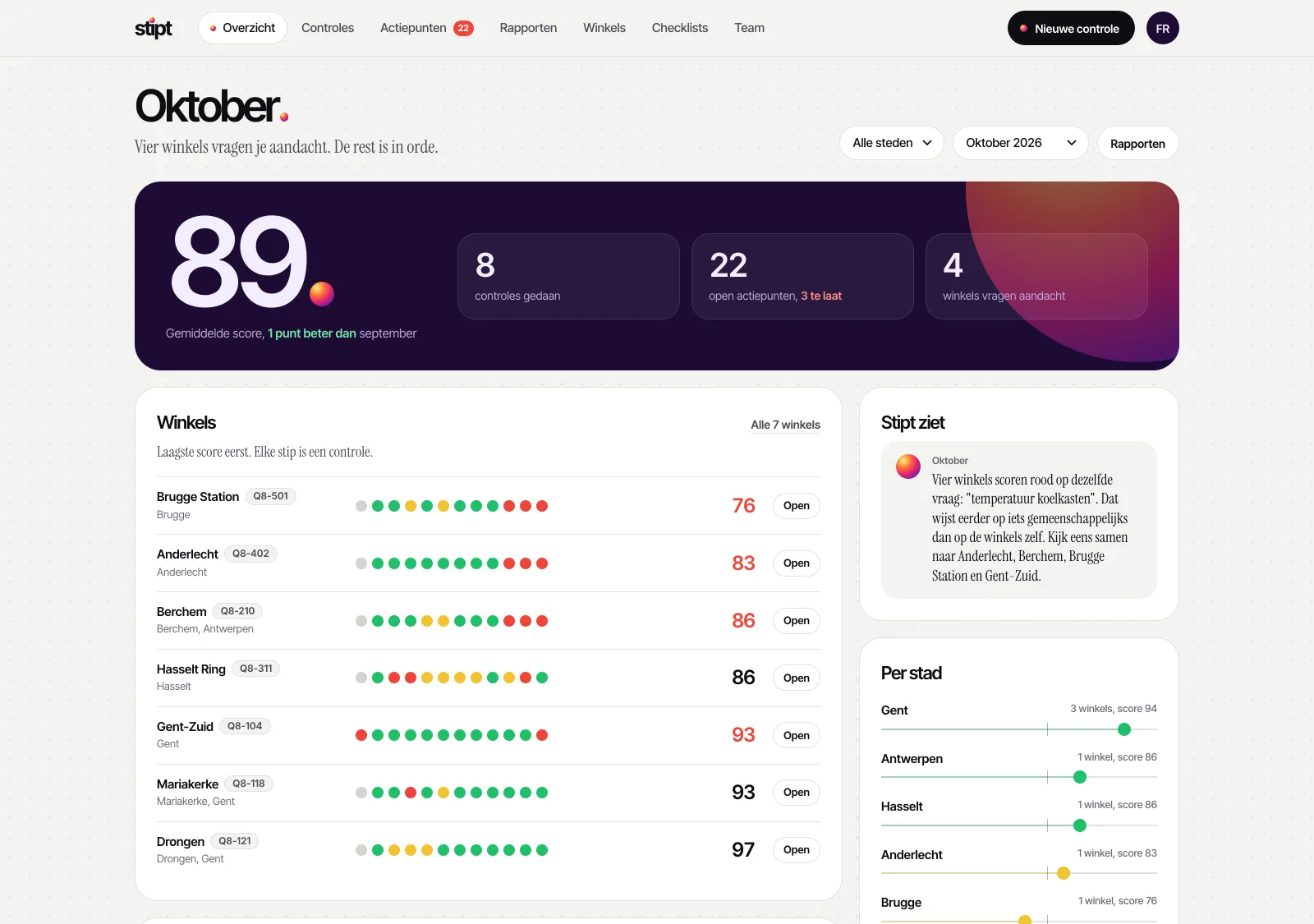Click the Actiepunten badge showing 22

[464, 28]
